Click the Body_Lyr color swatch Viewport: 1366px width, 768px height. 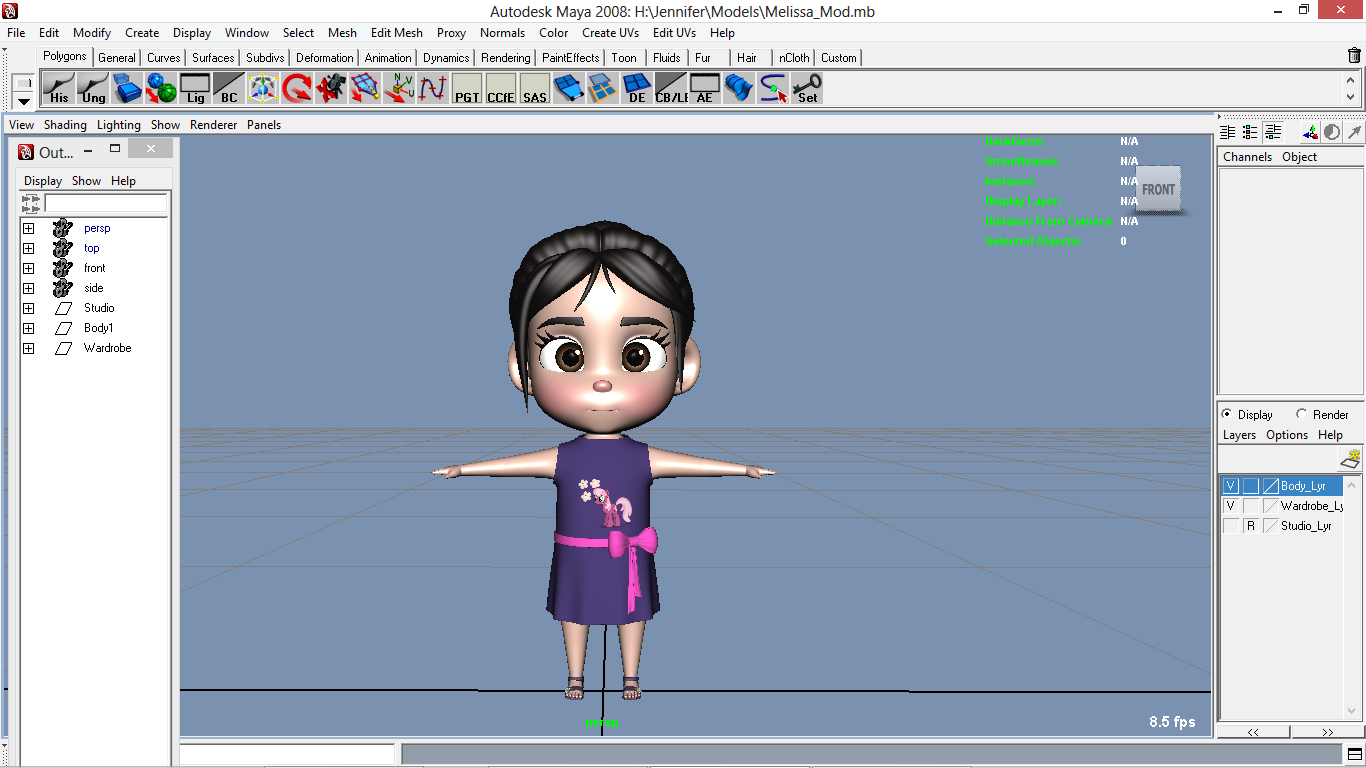pyautogui.click(x=1271, y=486)
